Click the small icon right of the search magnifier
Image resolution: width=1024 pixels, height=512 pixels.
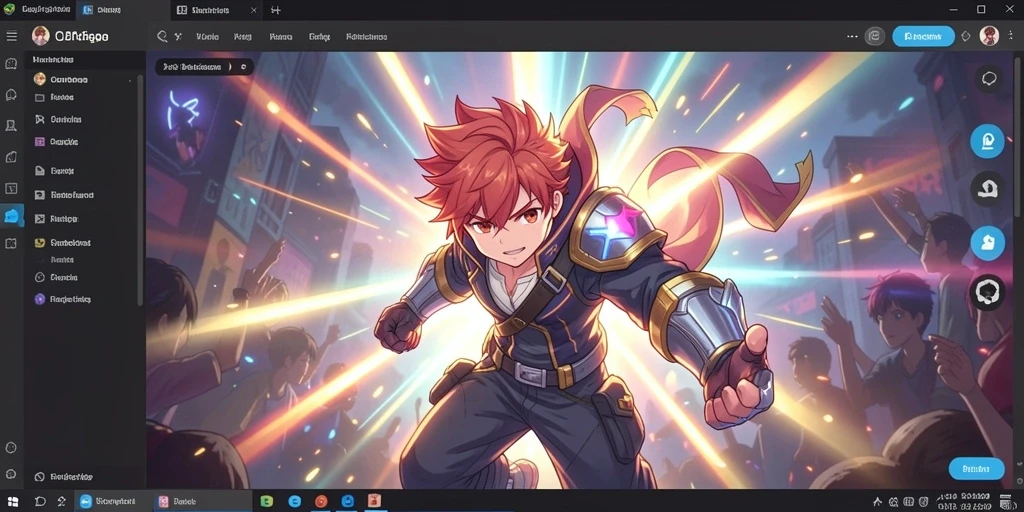tap(178, 37)
